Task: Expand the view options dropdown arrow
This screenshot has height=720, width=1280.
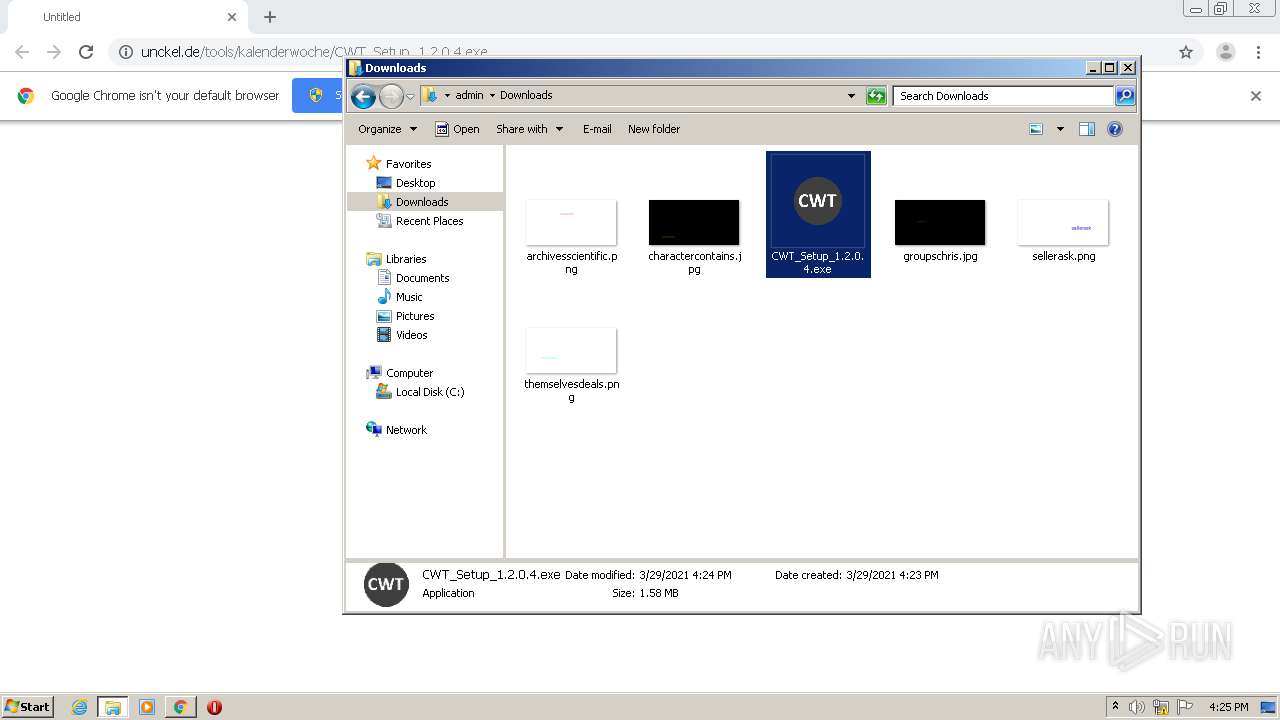Action: click(x=1060, y=129)
